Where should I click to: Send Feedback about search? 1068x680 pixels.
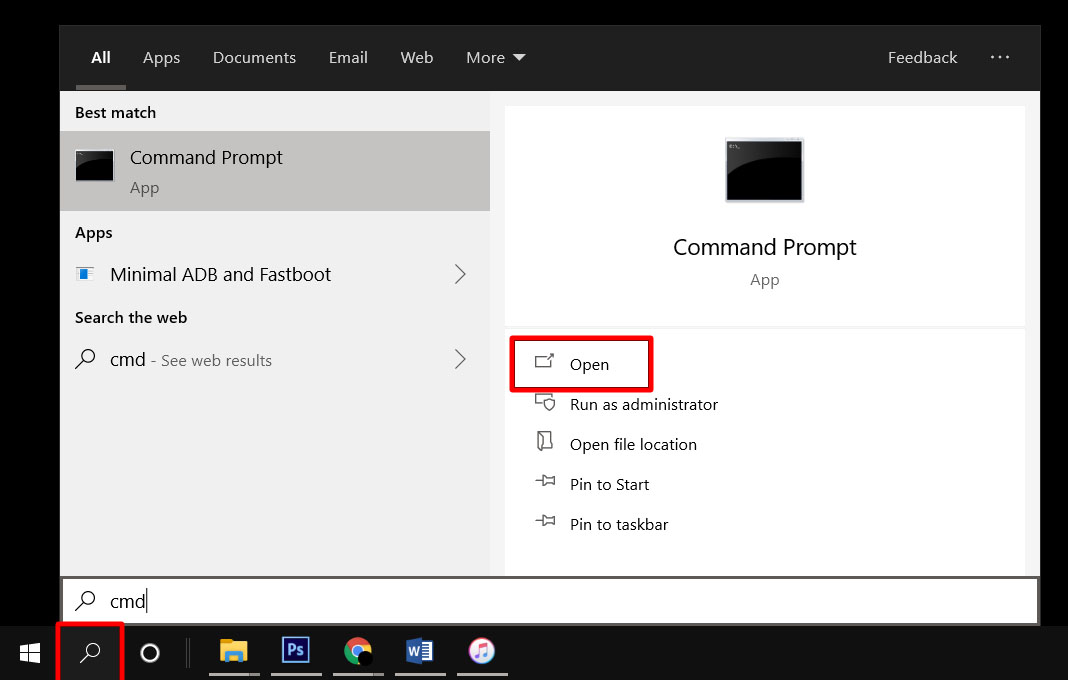pos(922,57)
